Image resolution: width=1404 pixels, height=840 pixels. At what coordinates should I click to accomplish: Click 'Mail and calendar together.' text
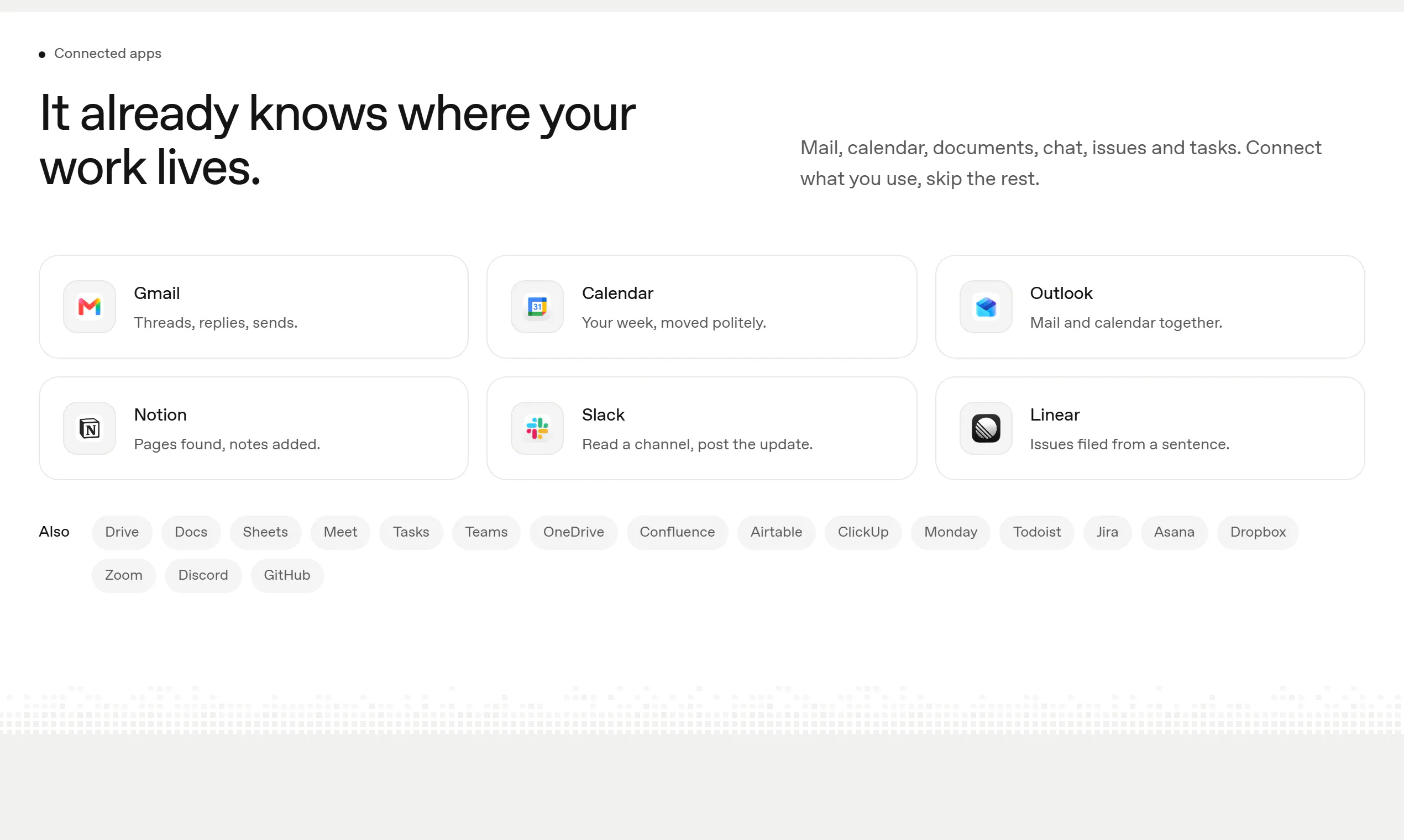pos(1126,323)
